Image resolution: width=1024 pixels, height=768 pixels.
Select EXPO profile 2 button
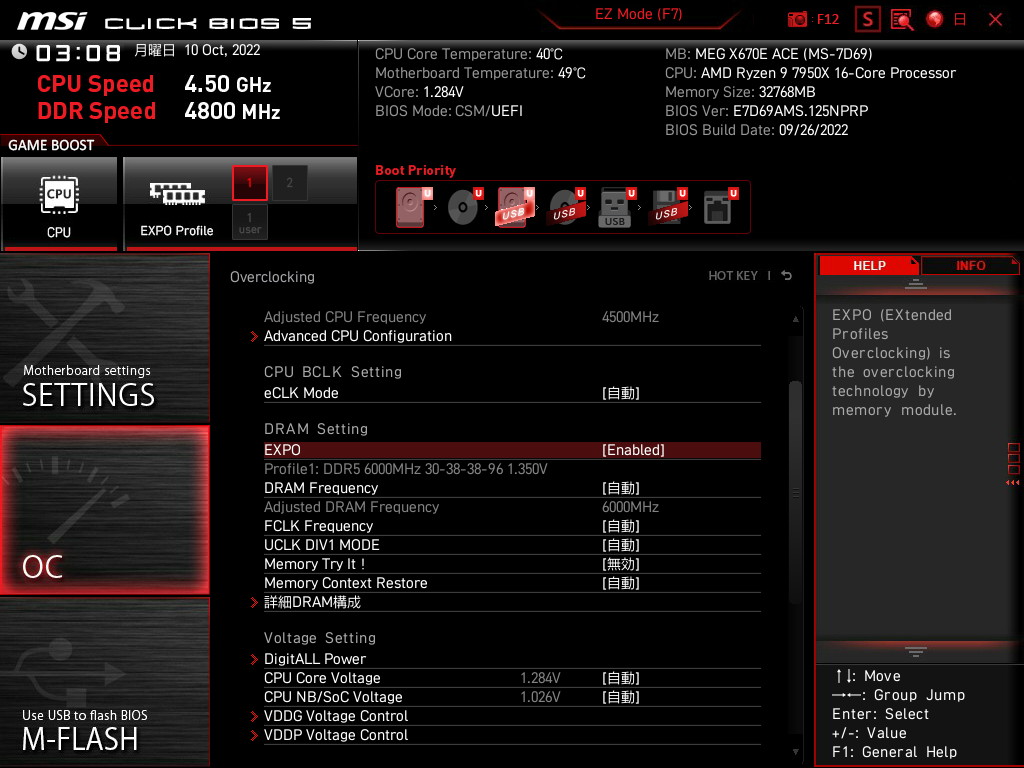click(289, 183)
